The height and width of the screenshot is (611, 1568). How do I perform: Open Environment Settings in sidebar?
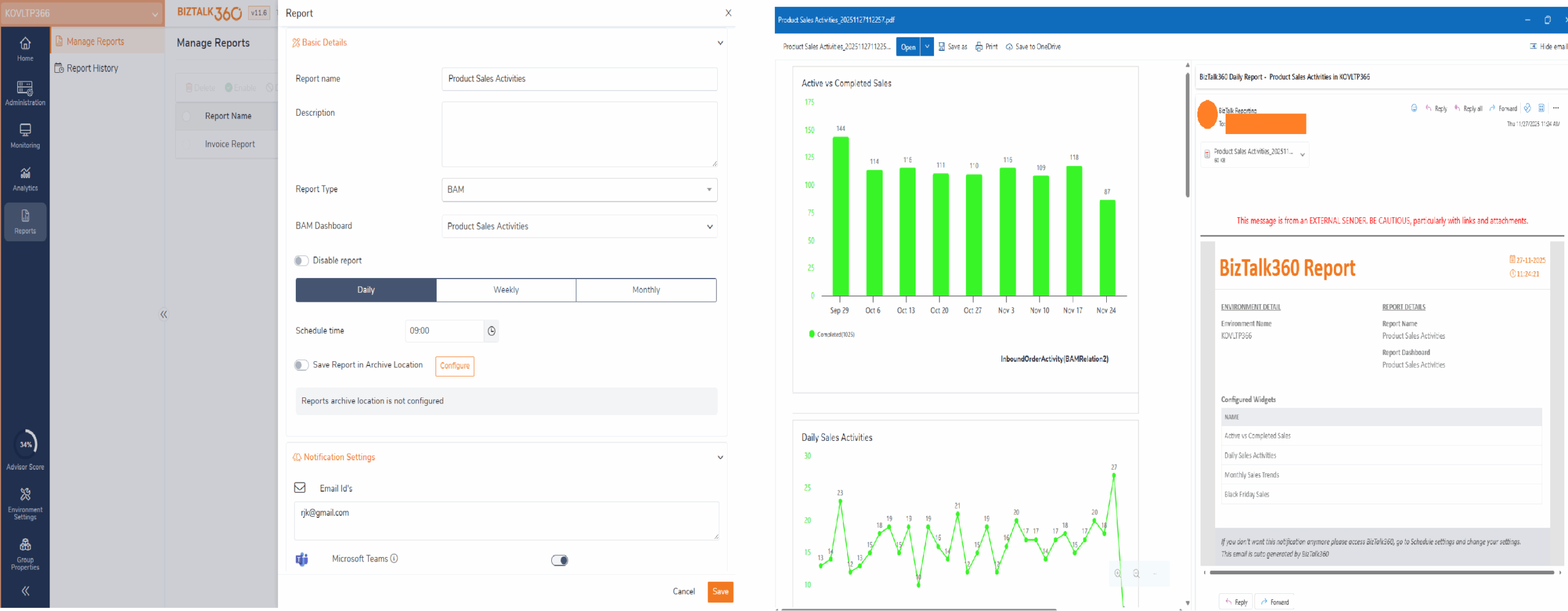(x=25, y=503)
